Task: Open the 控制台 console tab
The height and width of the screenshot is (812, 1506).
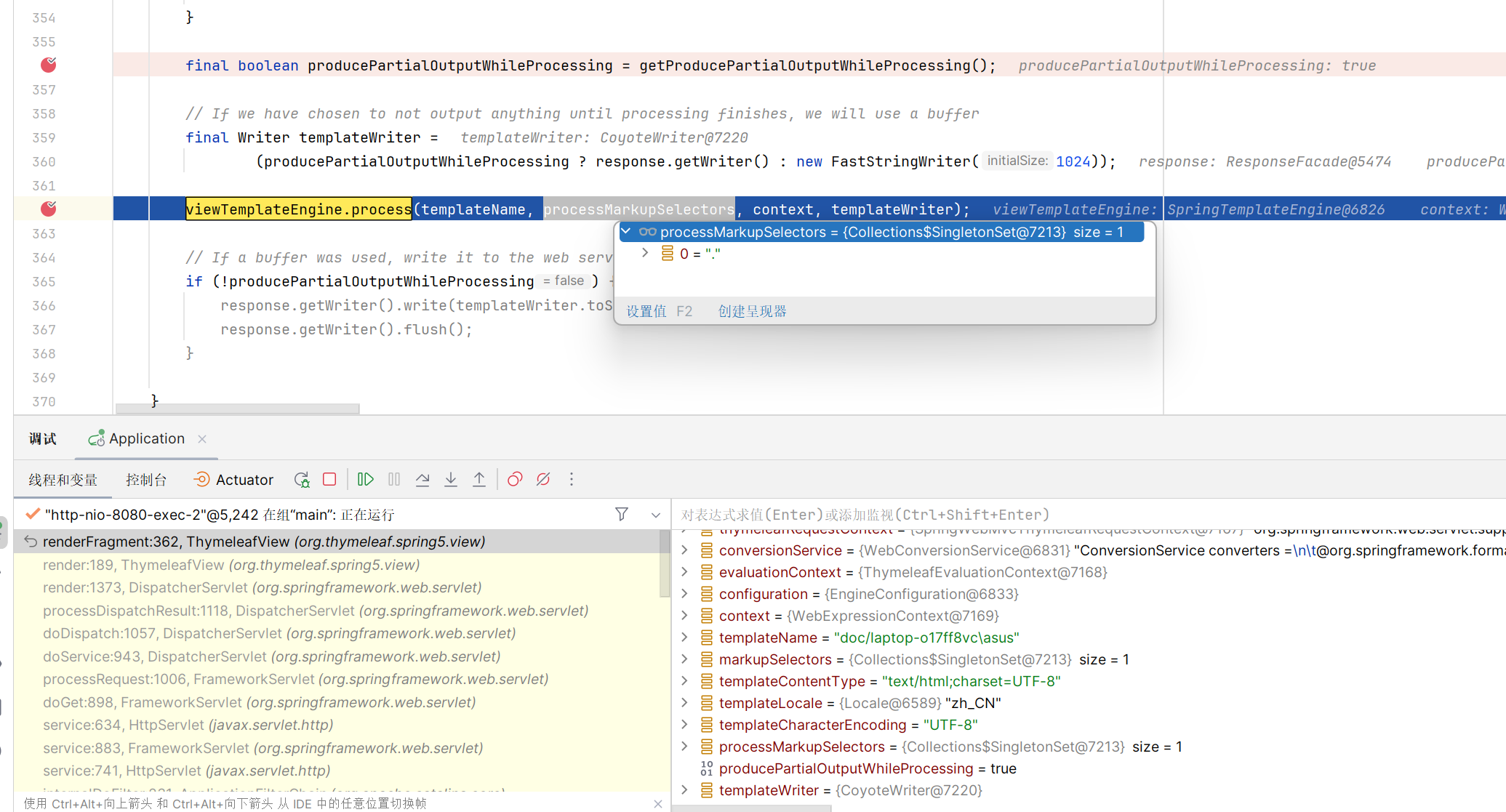Action: coord(146,480)
